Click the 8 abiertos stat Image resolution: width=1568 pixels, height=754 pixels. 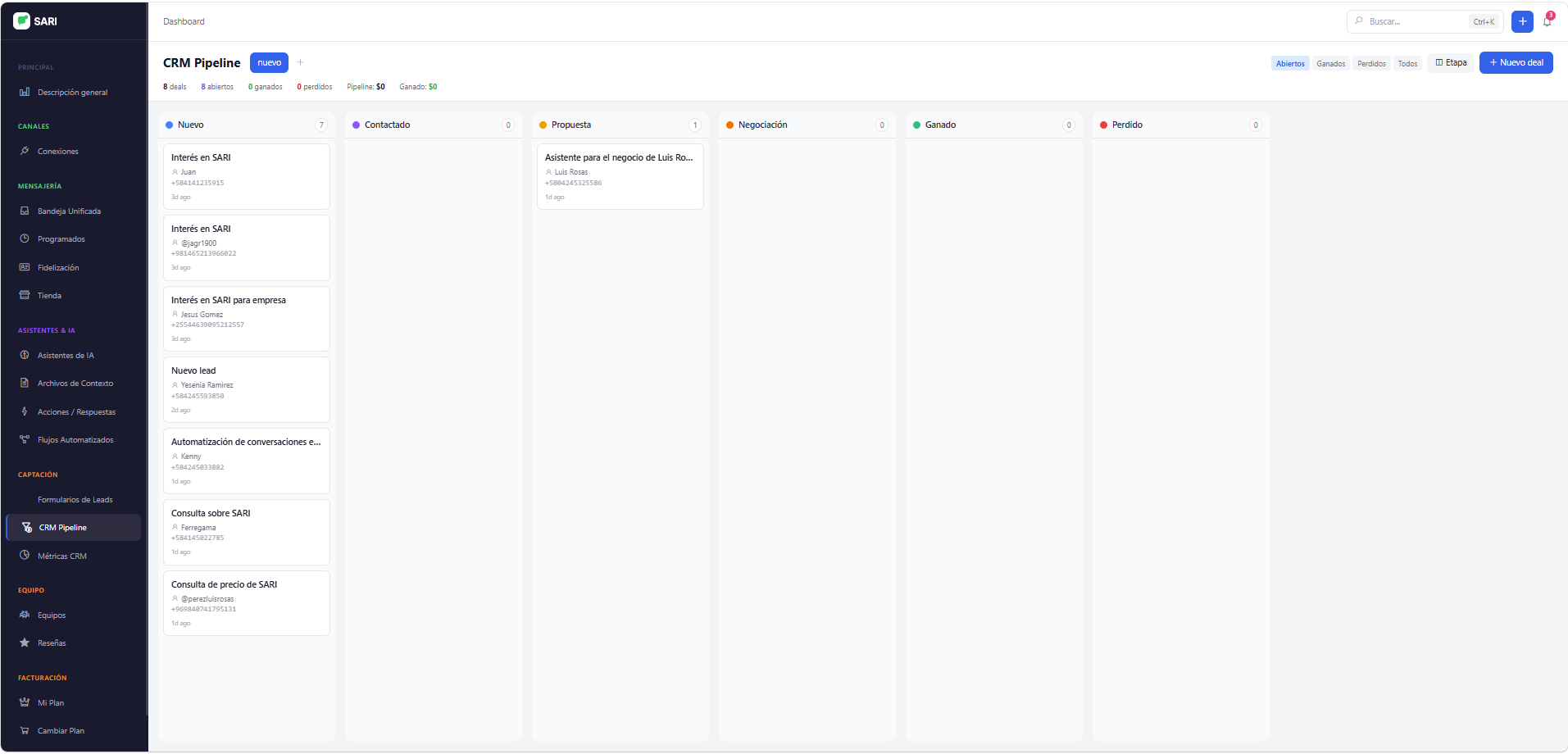[x=217, y=87]
